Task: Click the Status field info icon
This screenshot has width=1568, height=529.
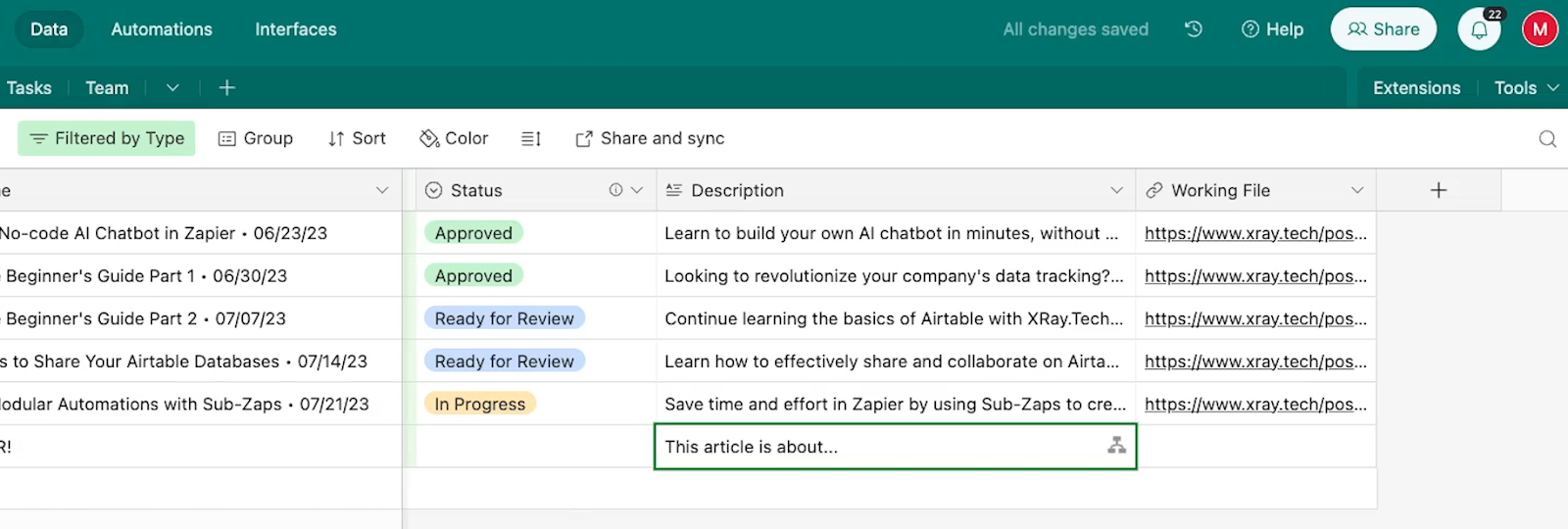Action: pos(615,190)
